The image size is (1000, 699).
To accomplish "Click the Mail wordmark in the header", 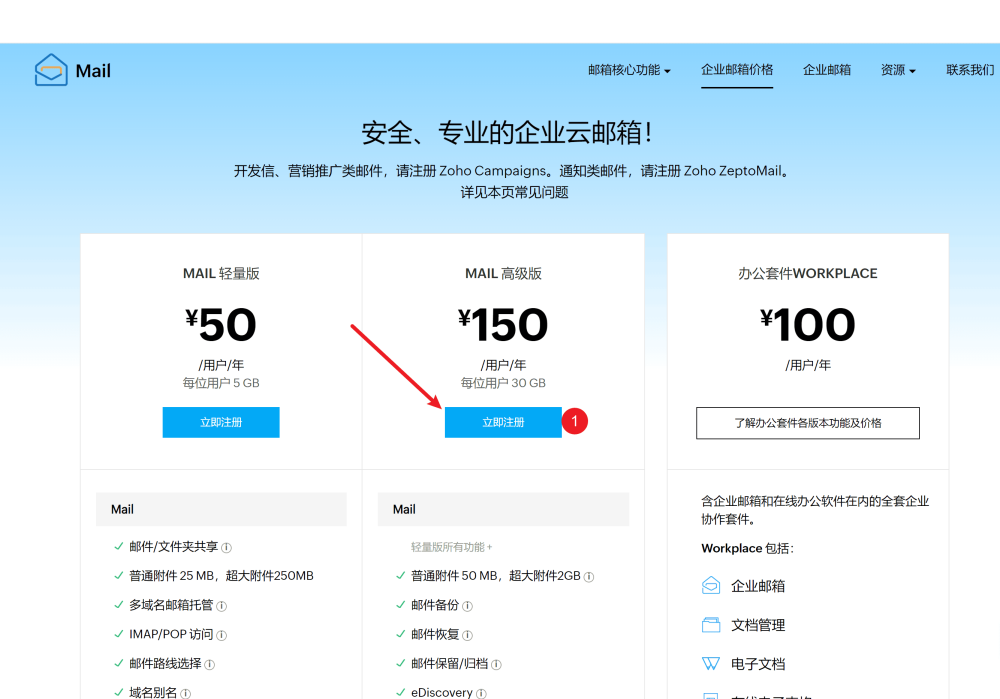I will point(93,71).
